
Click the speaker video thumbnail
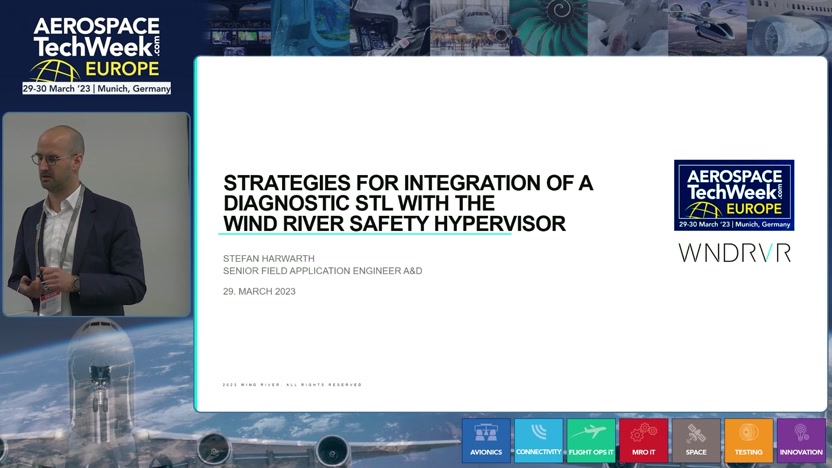pyautogui.click(x=96, y=214)
